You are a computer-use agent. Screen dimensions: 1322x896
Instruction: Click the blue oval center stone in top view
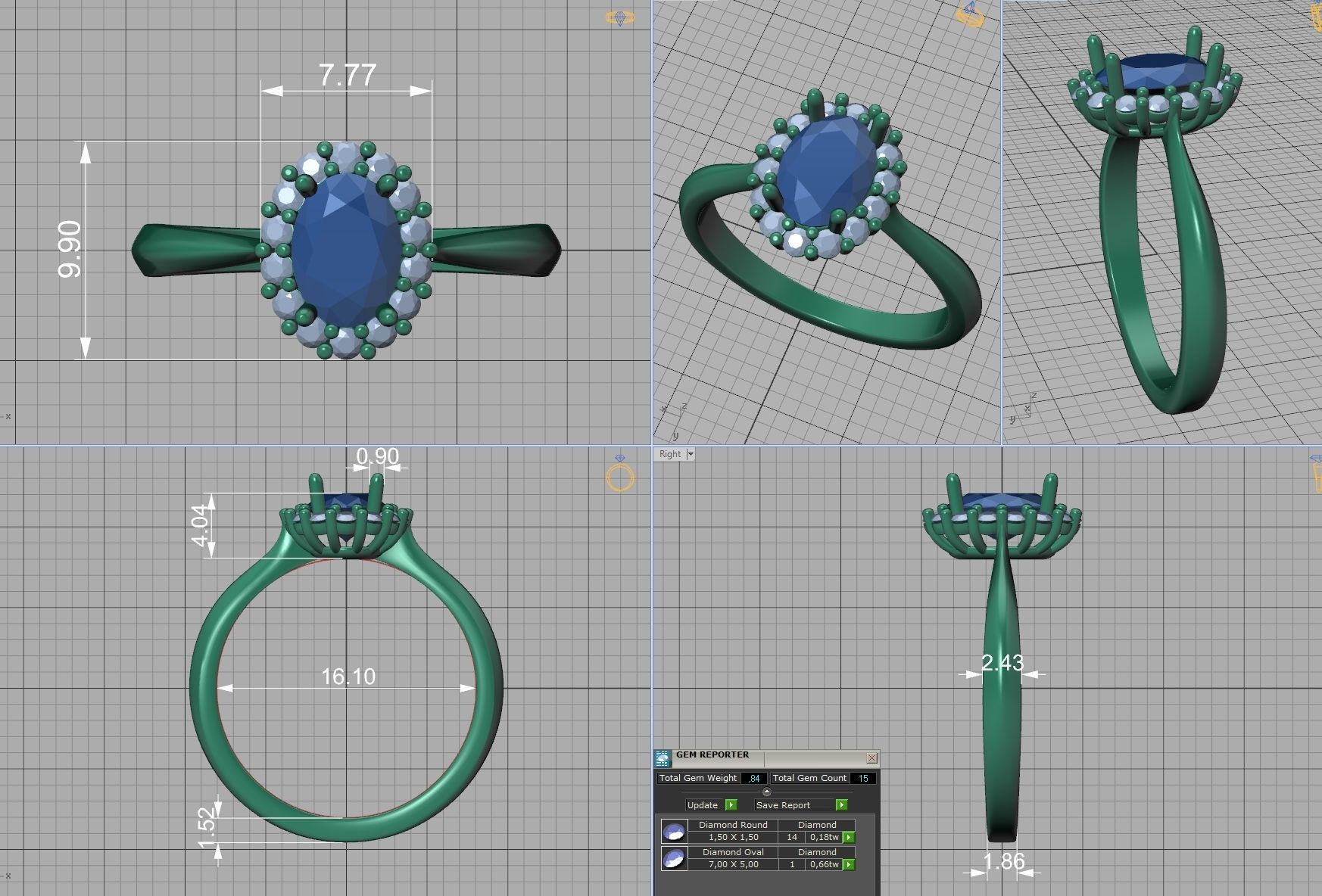346,250
